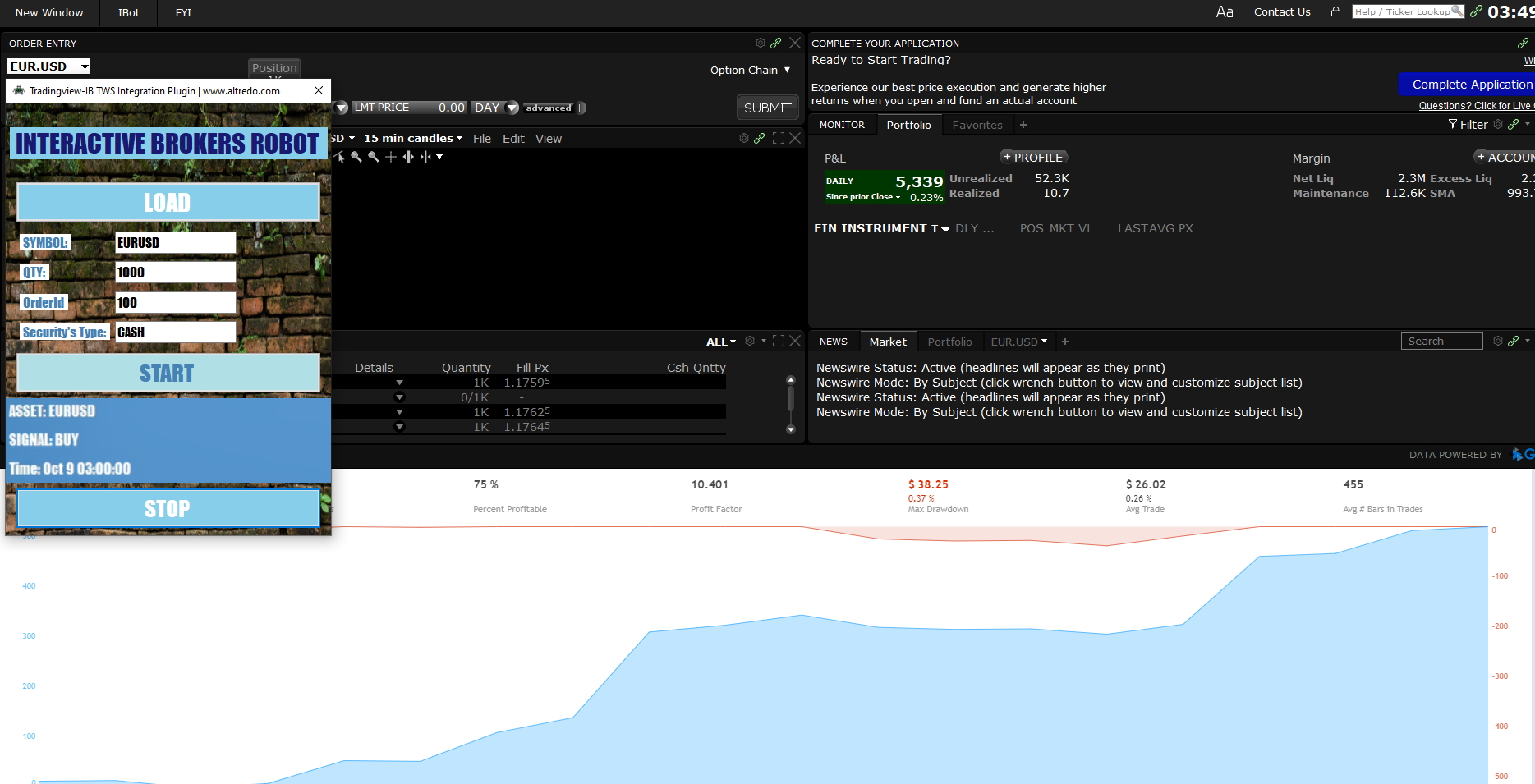The height and width of the screenshot is (784, 1535).
Task: Maximize the trades panel with expand icon
Action: (x=779, y=341)
